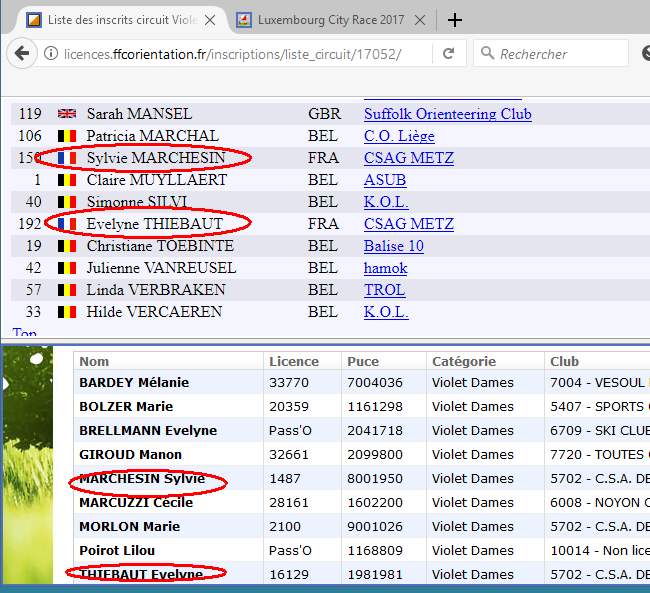Viewport: 650px width, 593px height.
Task: Reload the page with the refresh icon
Action: 448,53
